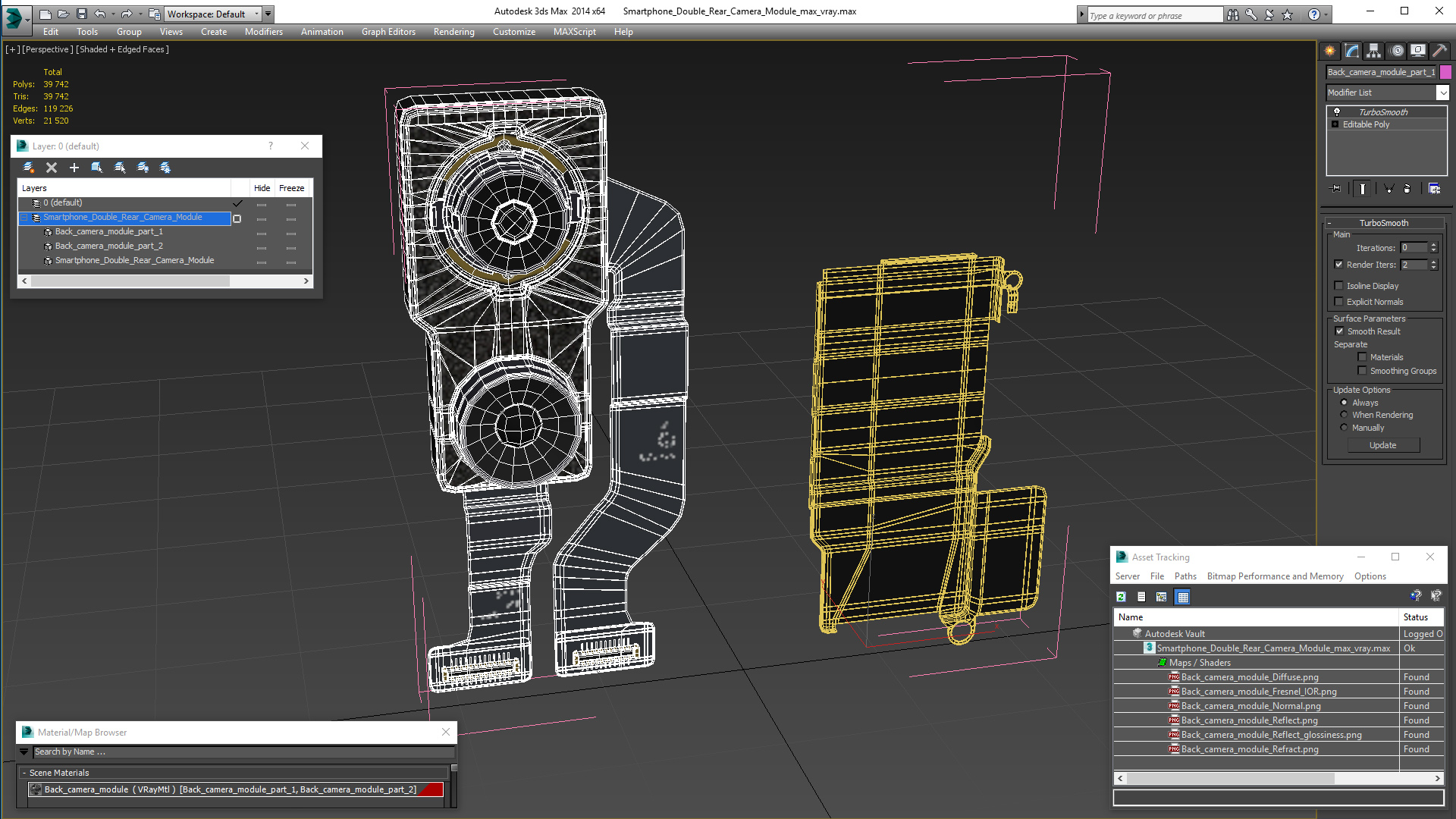
Task: Open the Modifier List dropdown
Action: pos(1442,93)
